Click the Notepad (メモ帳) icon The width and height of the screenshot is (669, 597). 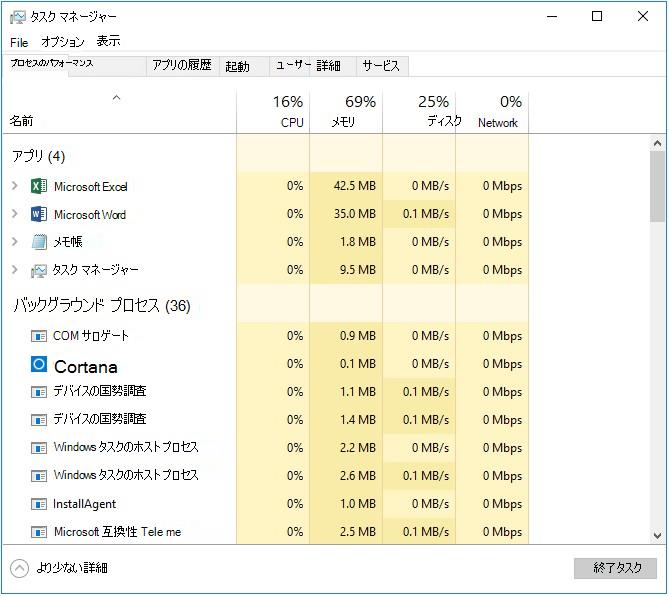(x=39, y=242)
